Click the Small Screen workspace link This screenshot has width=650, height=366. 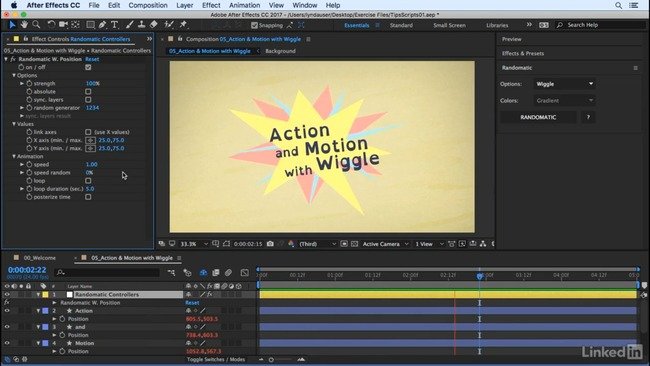[449, 25]
